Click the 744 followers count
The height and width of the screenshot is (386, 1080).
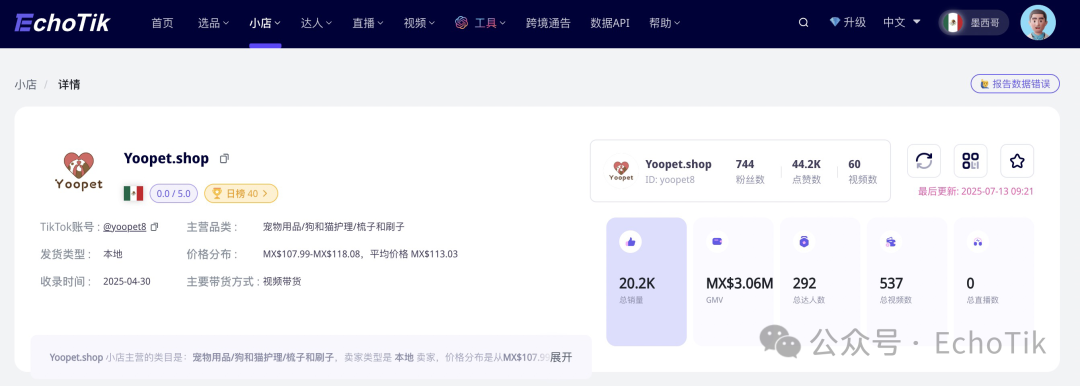[x=745, y=164]
